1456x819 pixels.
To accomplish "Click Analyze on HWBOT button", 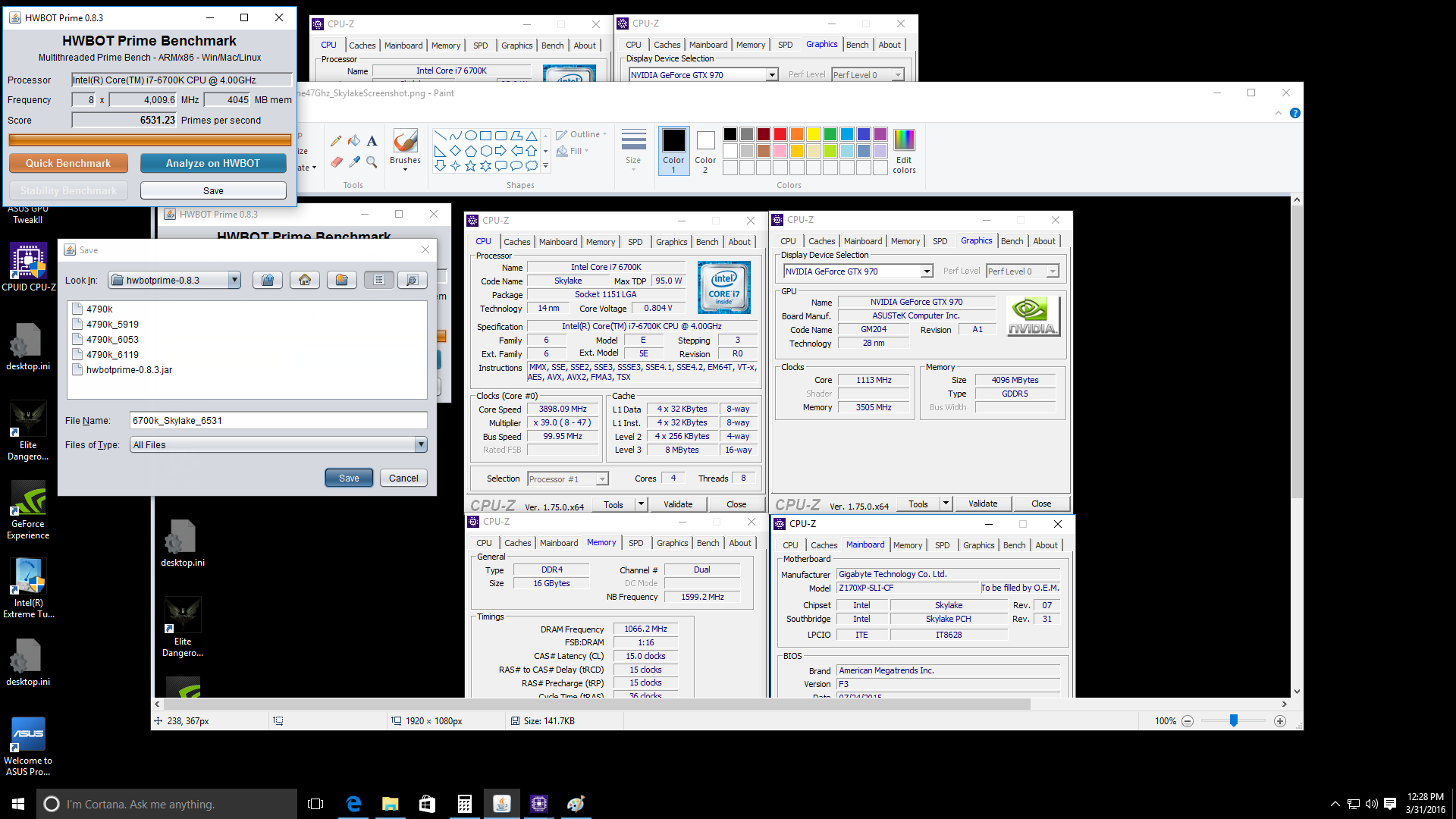I will pos(213,163).
